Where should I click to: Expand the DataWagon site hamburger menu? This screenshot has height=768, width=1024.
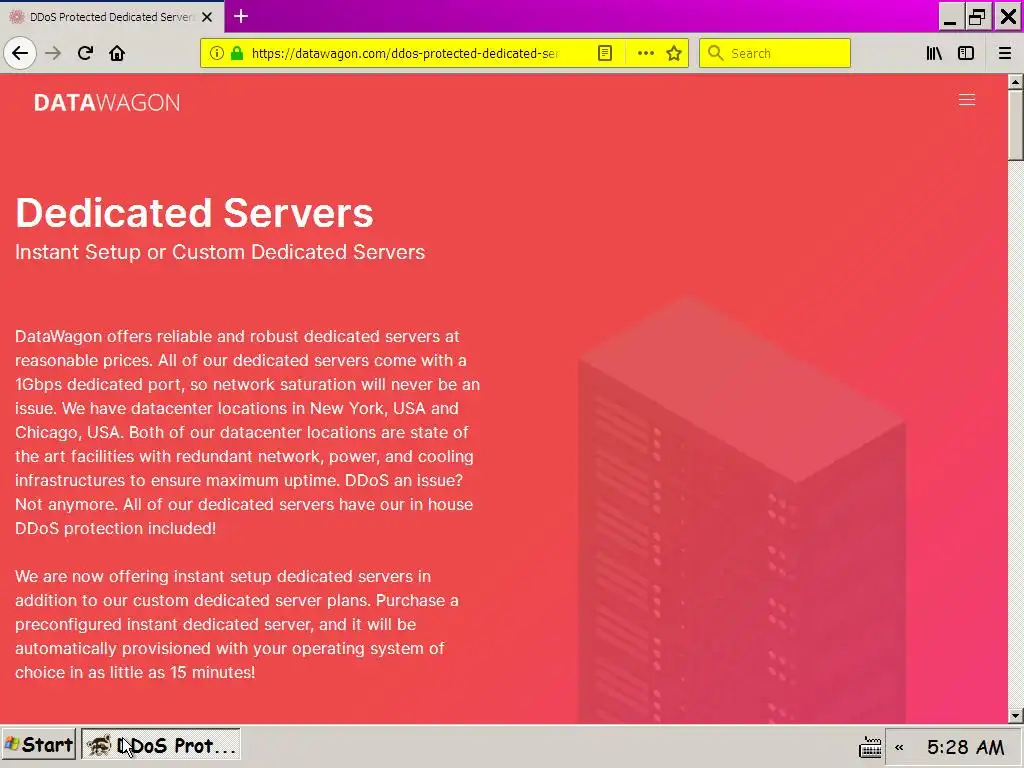[967, 99]
